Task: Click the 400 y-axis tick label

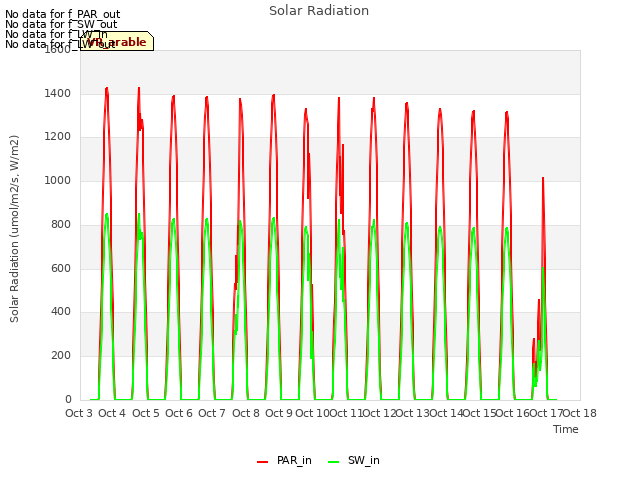Action: pyautogui.click(x=61, y=312)
